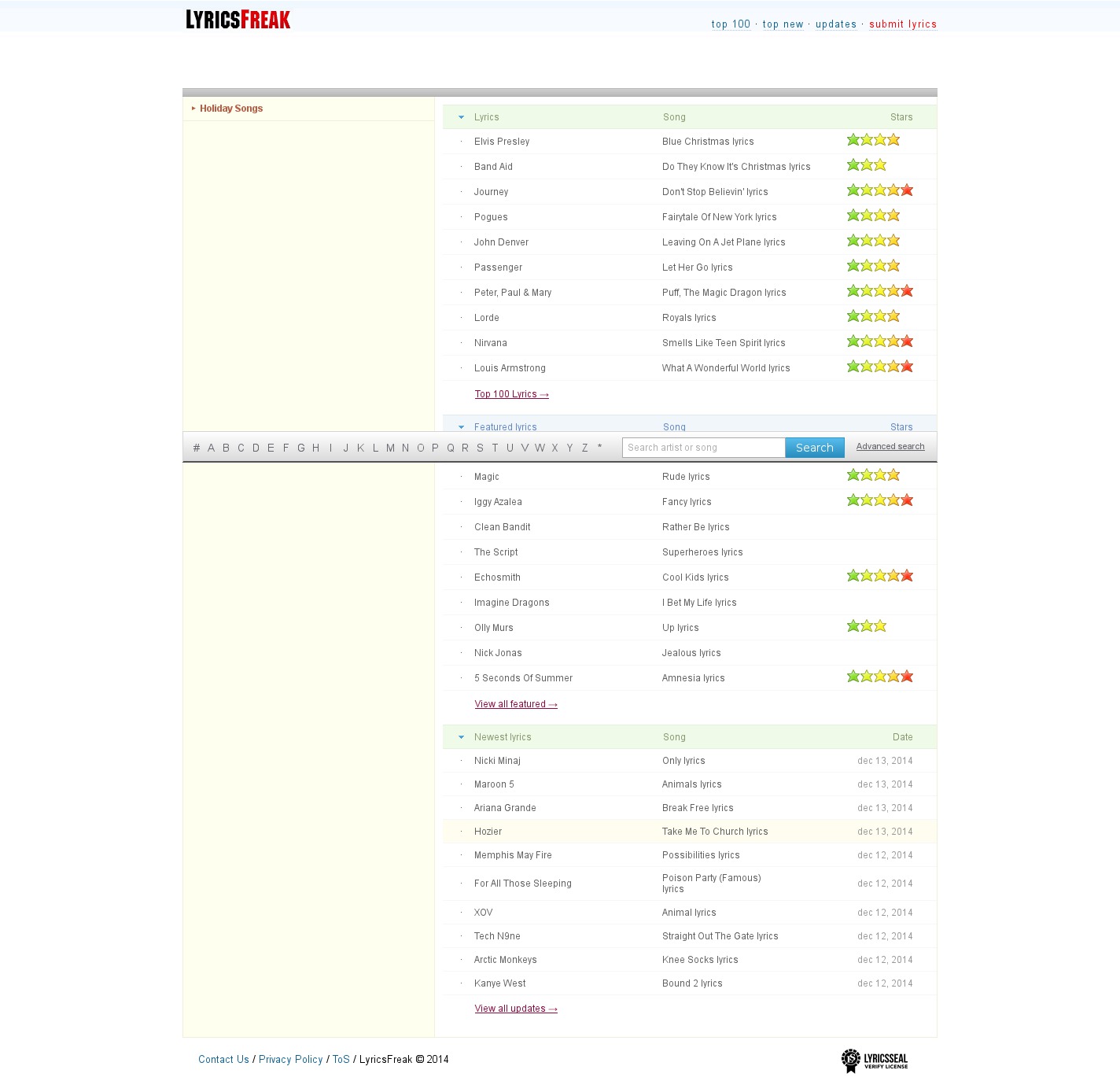Open Elvis Presley artist page
This screenshot has width=1120, height=1081.
coord(502,142)
